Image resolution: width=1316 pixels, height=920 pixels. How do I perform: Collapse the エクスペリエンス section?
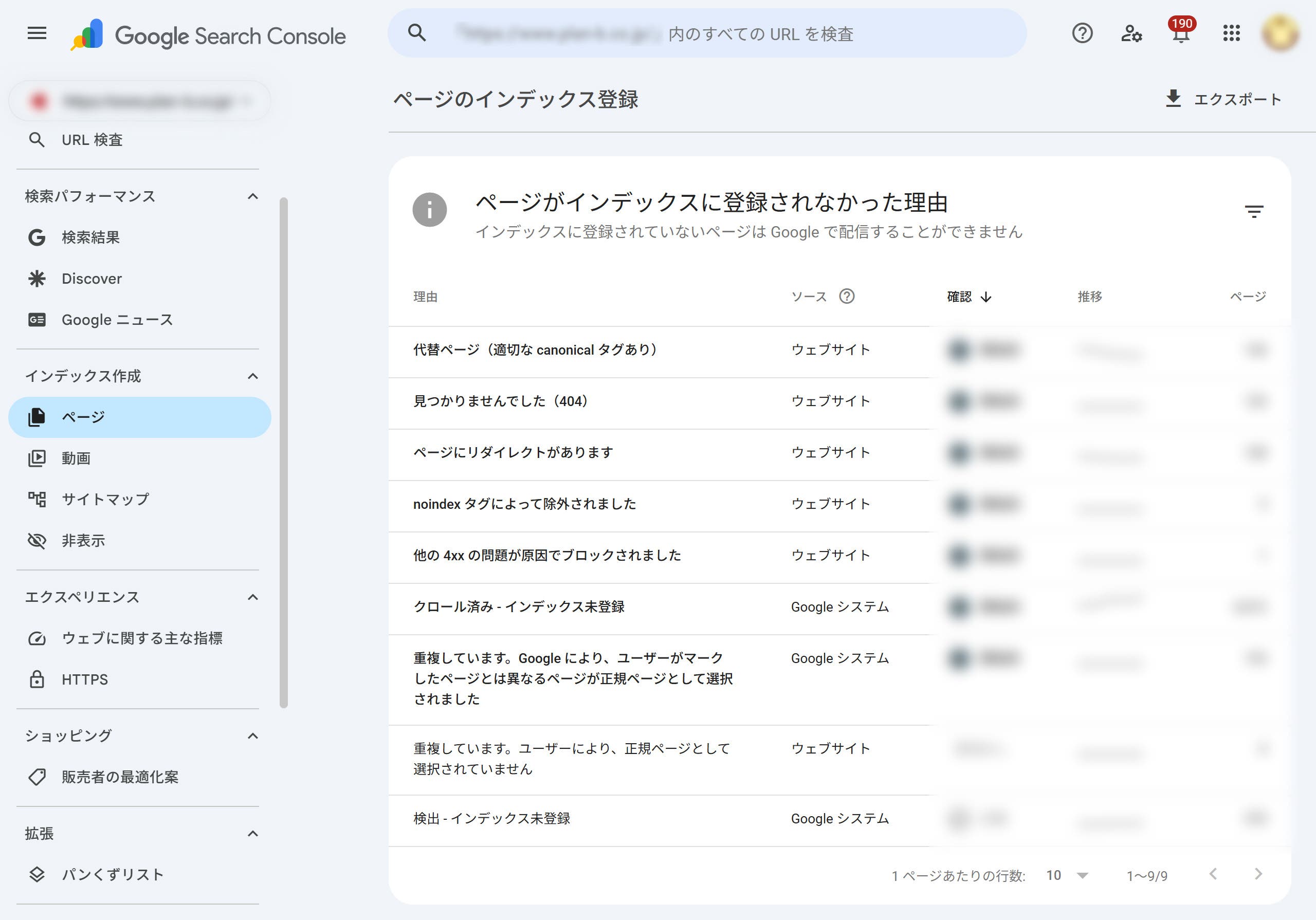click(253, 597)
